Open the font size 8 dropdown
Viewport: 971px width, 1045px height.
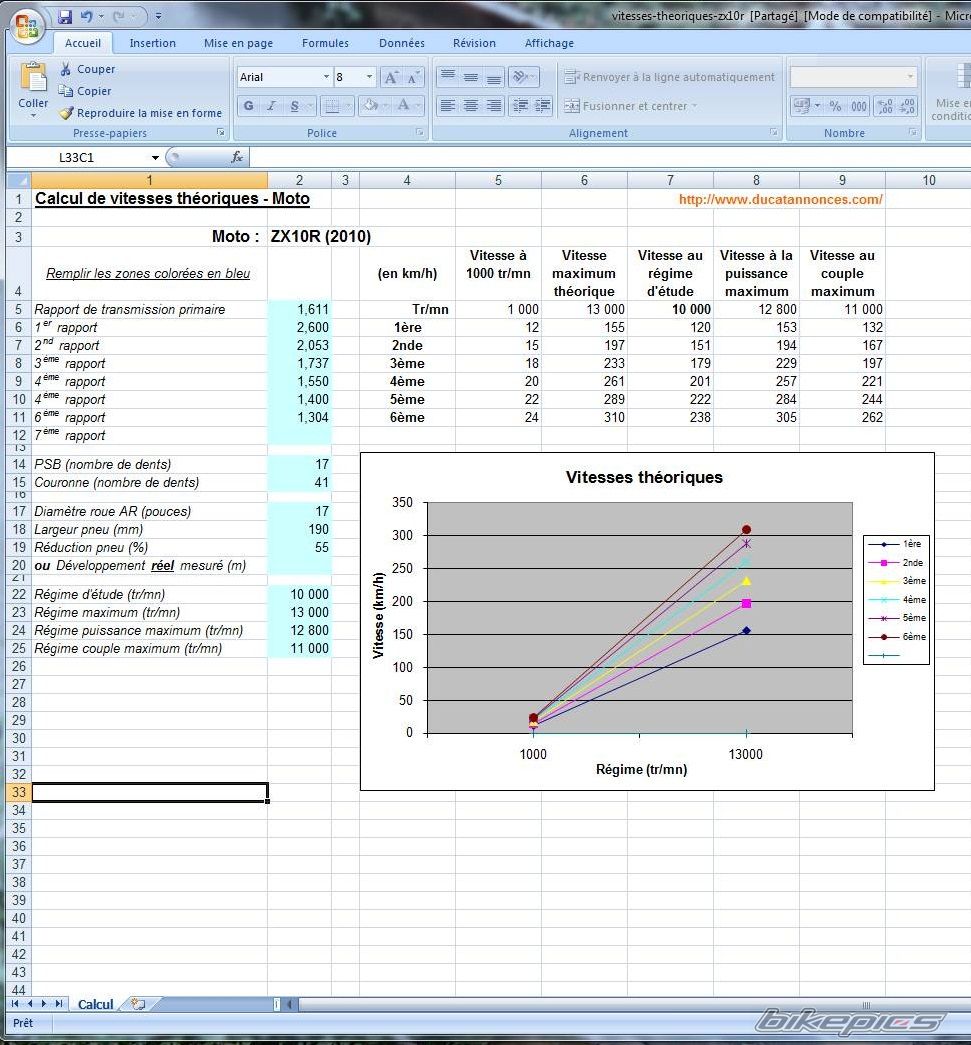point(369,77)
